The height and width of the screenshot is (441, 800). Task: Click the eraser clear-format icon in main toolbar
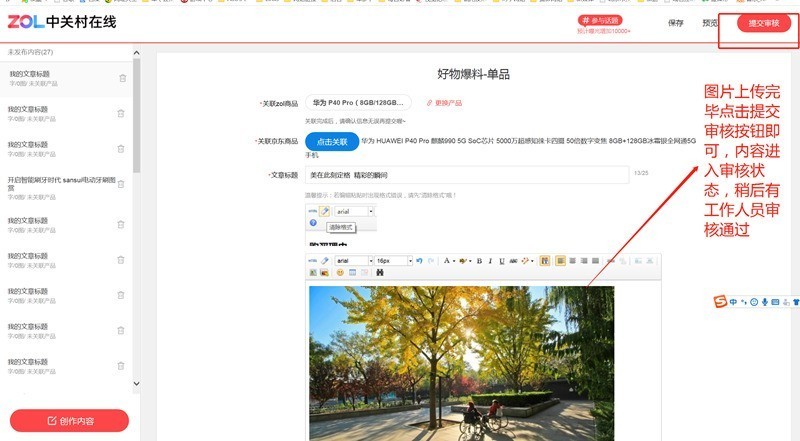pyautogui.click(x=324, y=261)
